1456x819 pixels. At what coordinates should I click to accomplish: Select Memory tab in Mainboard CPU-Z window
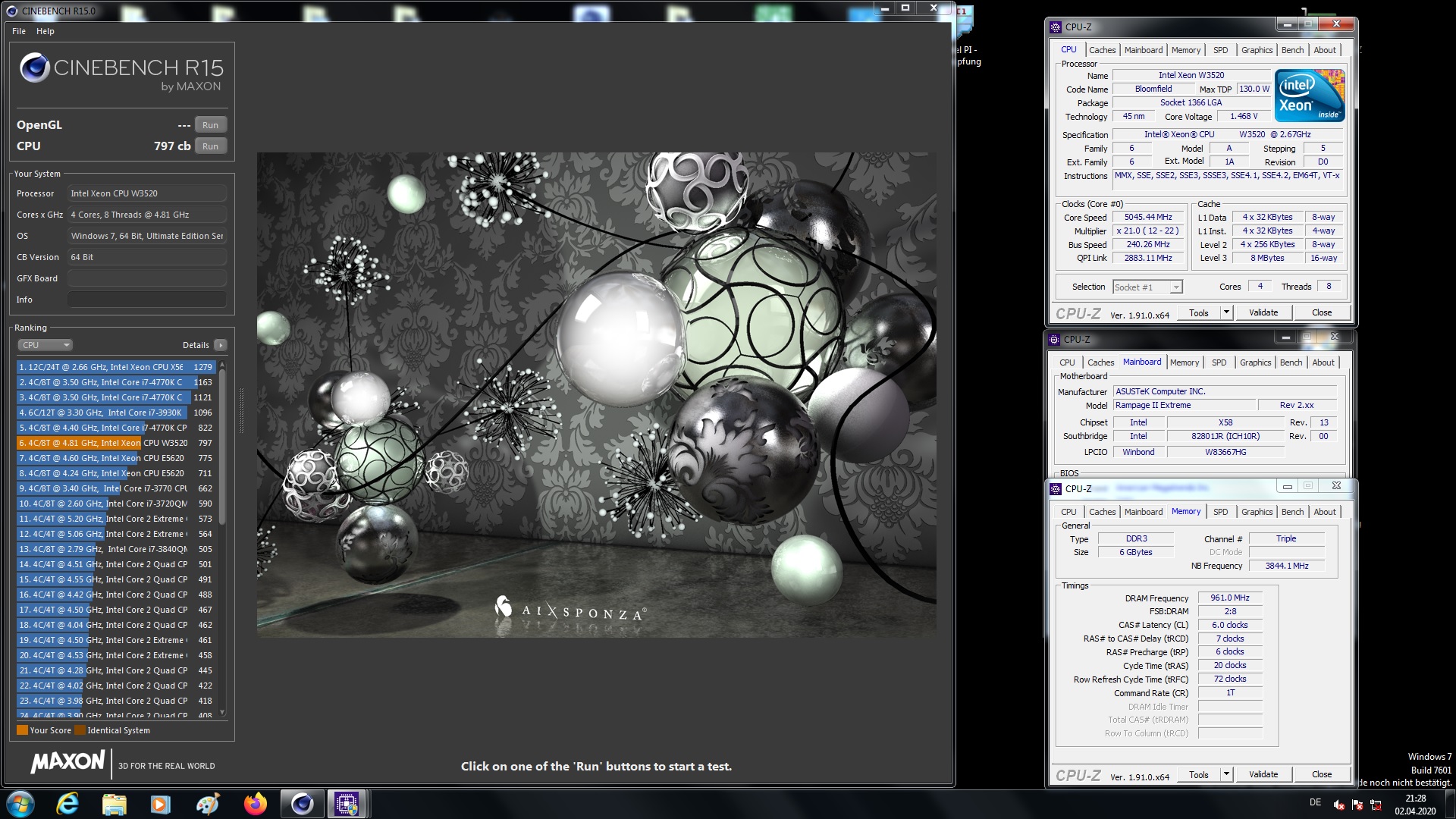(1184, 362)
